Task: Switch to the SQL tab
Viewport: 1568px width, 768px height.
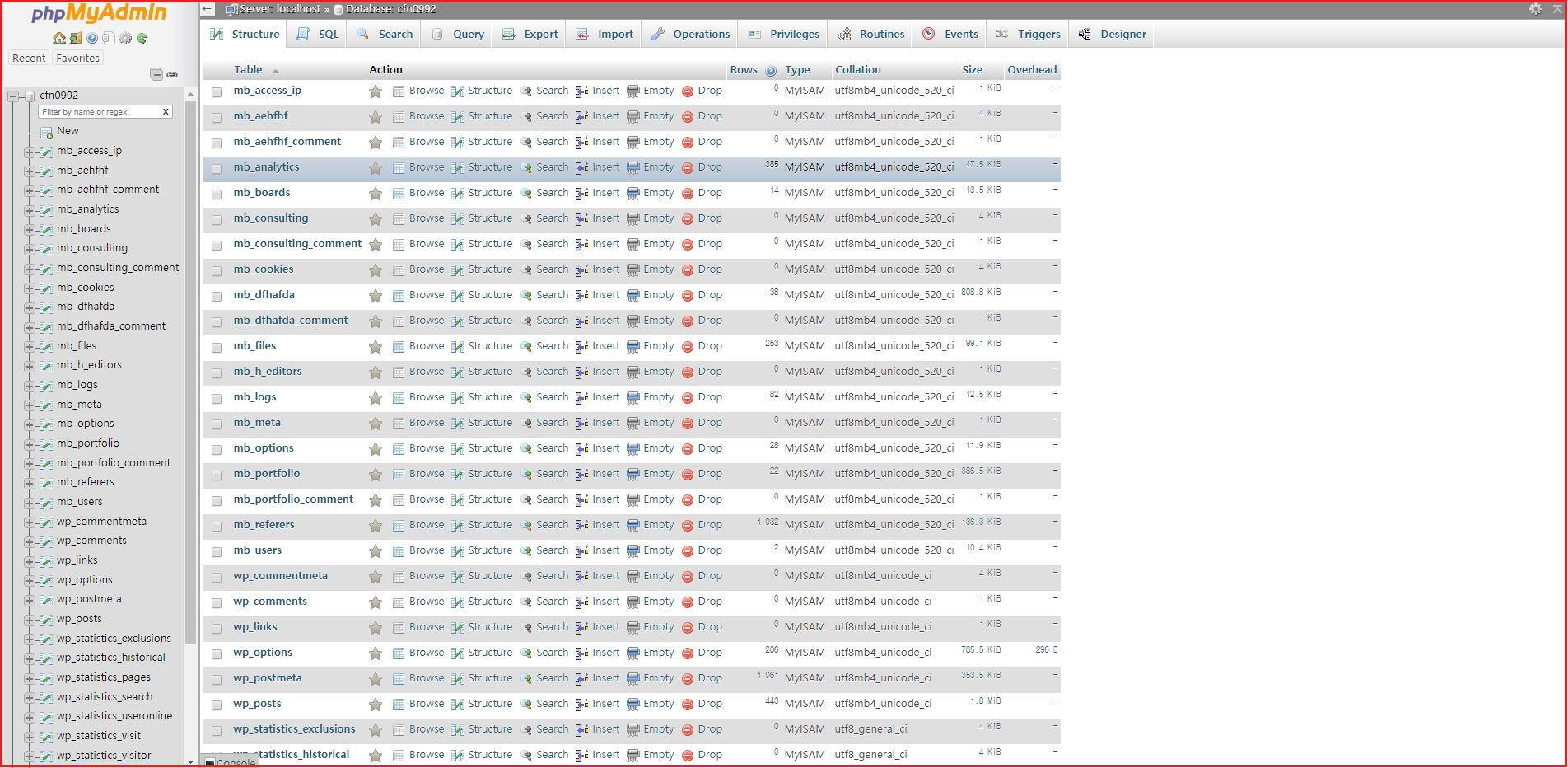Action: coord(318,34)
